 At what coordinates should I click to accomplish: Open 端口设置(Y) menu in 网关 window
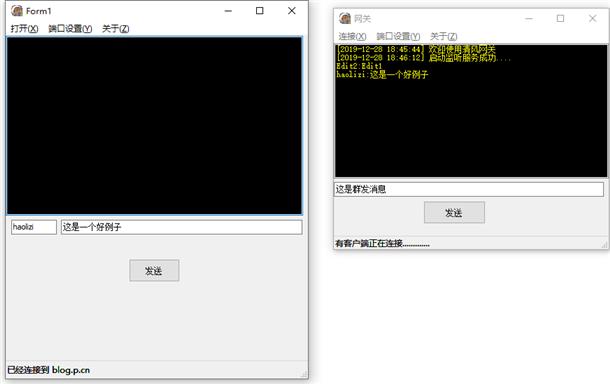tap(398, 37)
